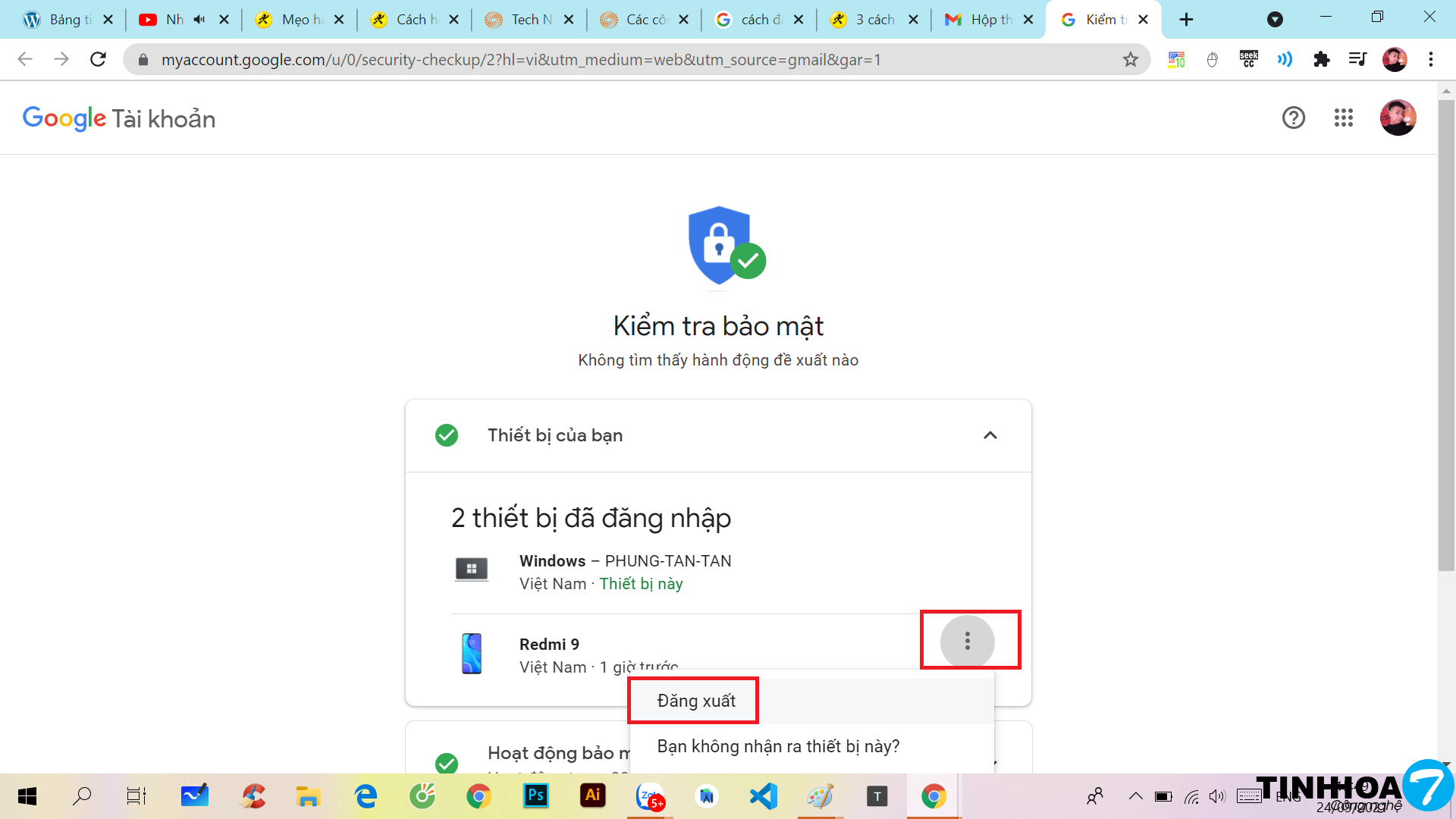Reload the current page
Image resolution: width=1456 pixels, height=819 pixels.
click(98, 59)
